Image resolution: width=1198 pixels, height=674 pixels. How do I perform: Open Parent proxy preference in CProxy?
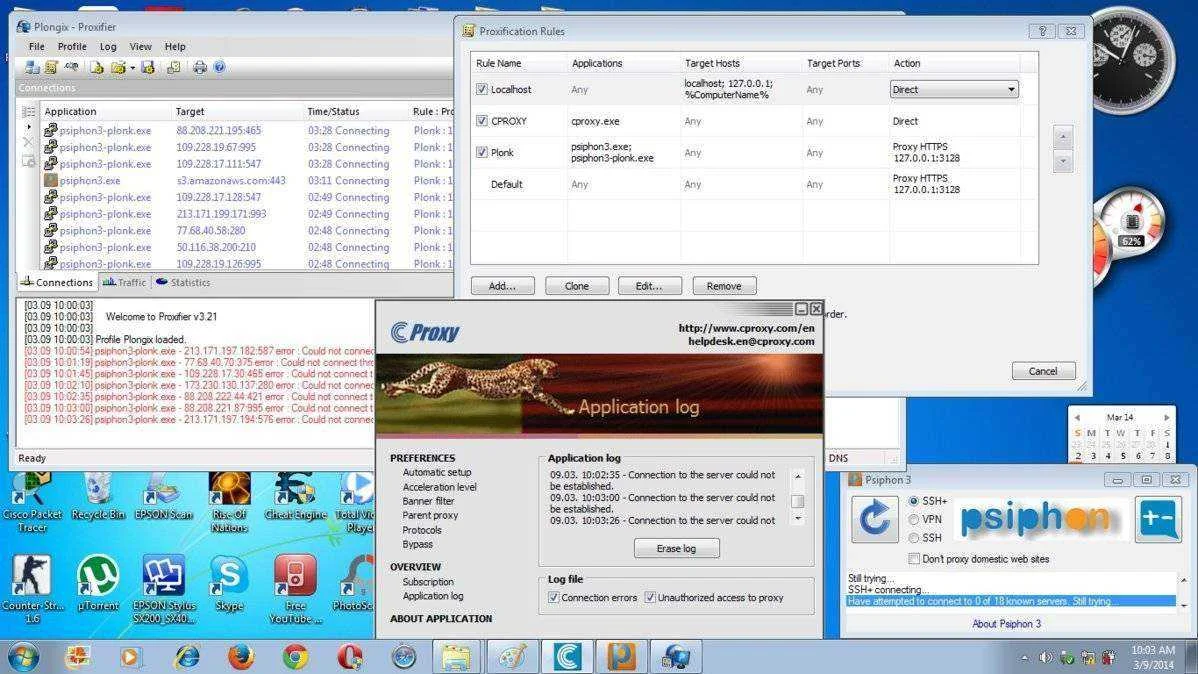[x=430, y=516]
